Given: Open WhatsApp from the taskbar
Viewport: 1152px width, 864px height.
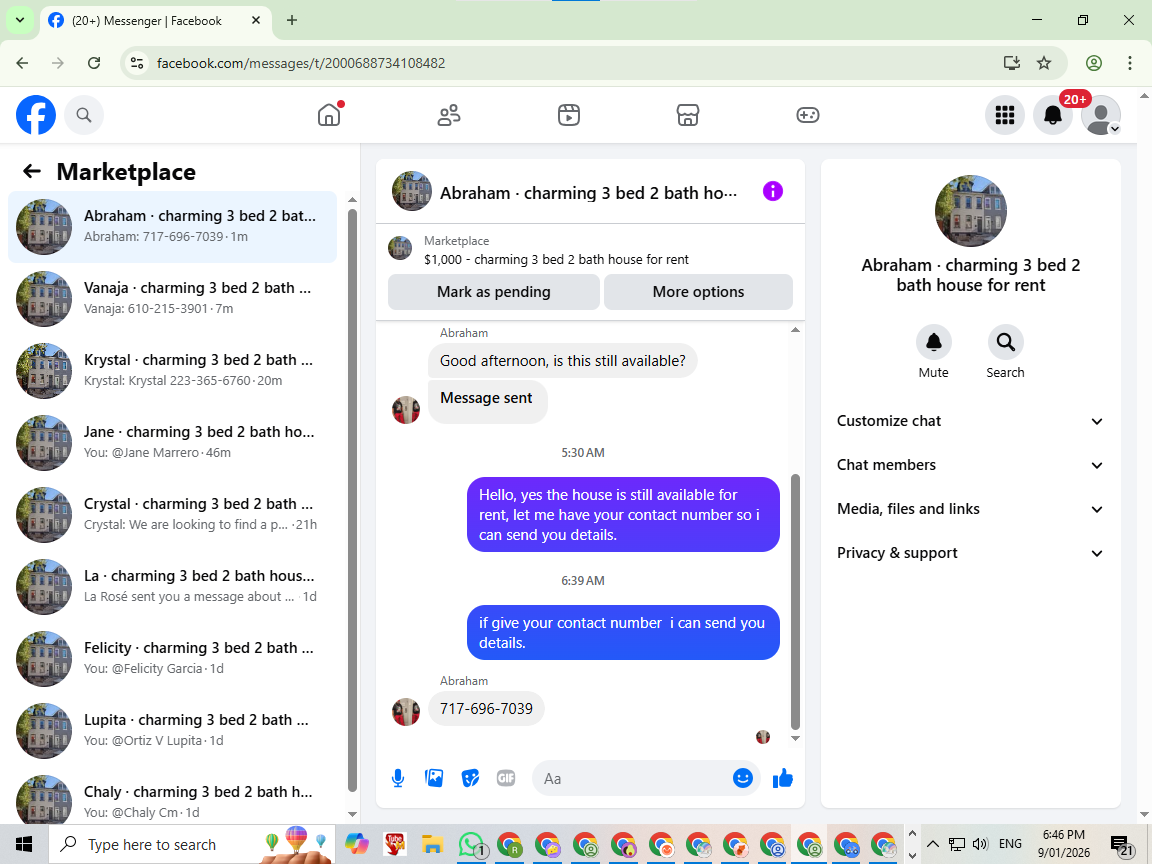Looking at the screenshot, I should point(471,844).
